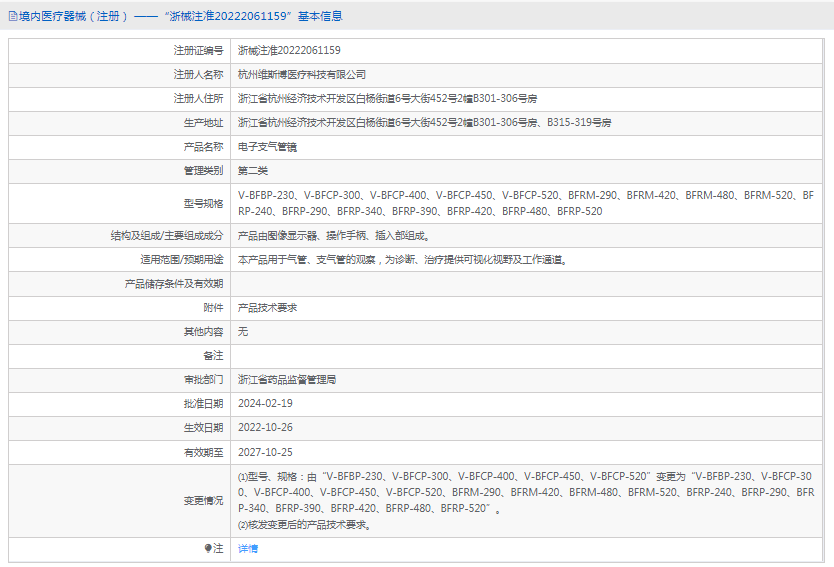Open the 详情 link in the 注 row
The image size is (834, 567).
click(x=248, y=548)
